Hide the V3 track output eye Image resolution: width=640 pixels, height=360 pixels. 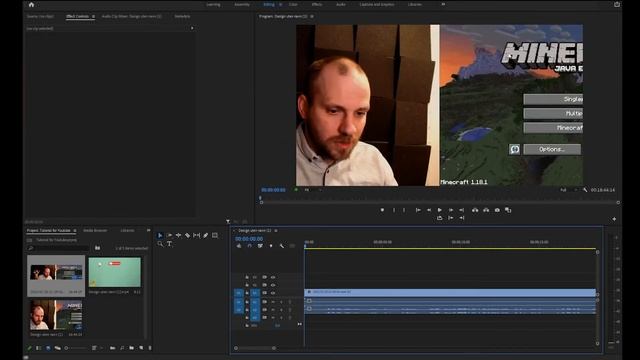coord(273,277)
